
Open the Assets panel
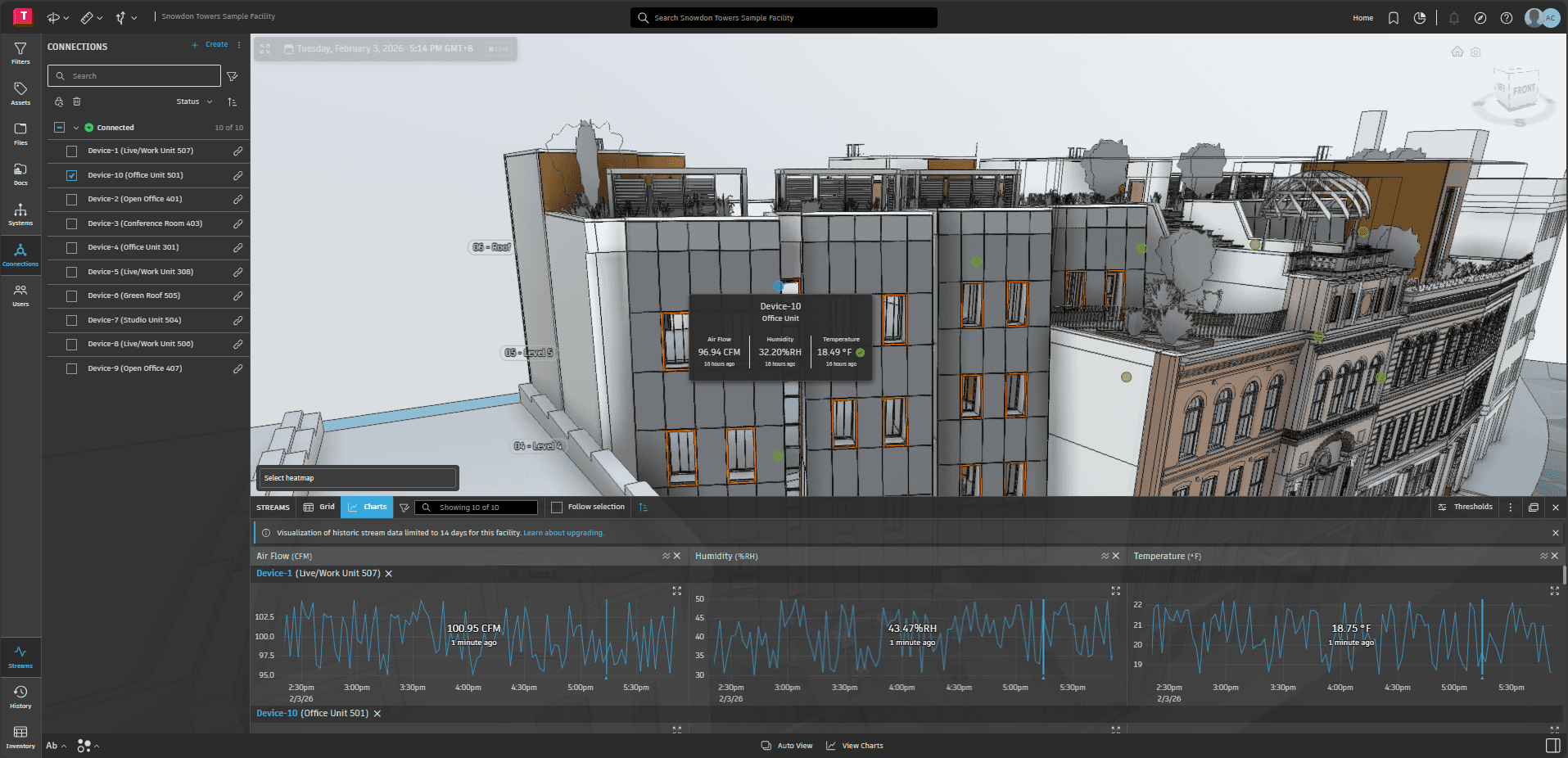coord(20,92)
